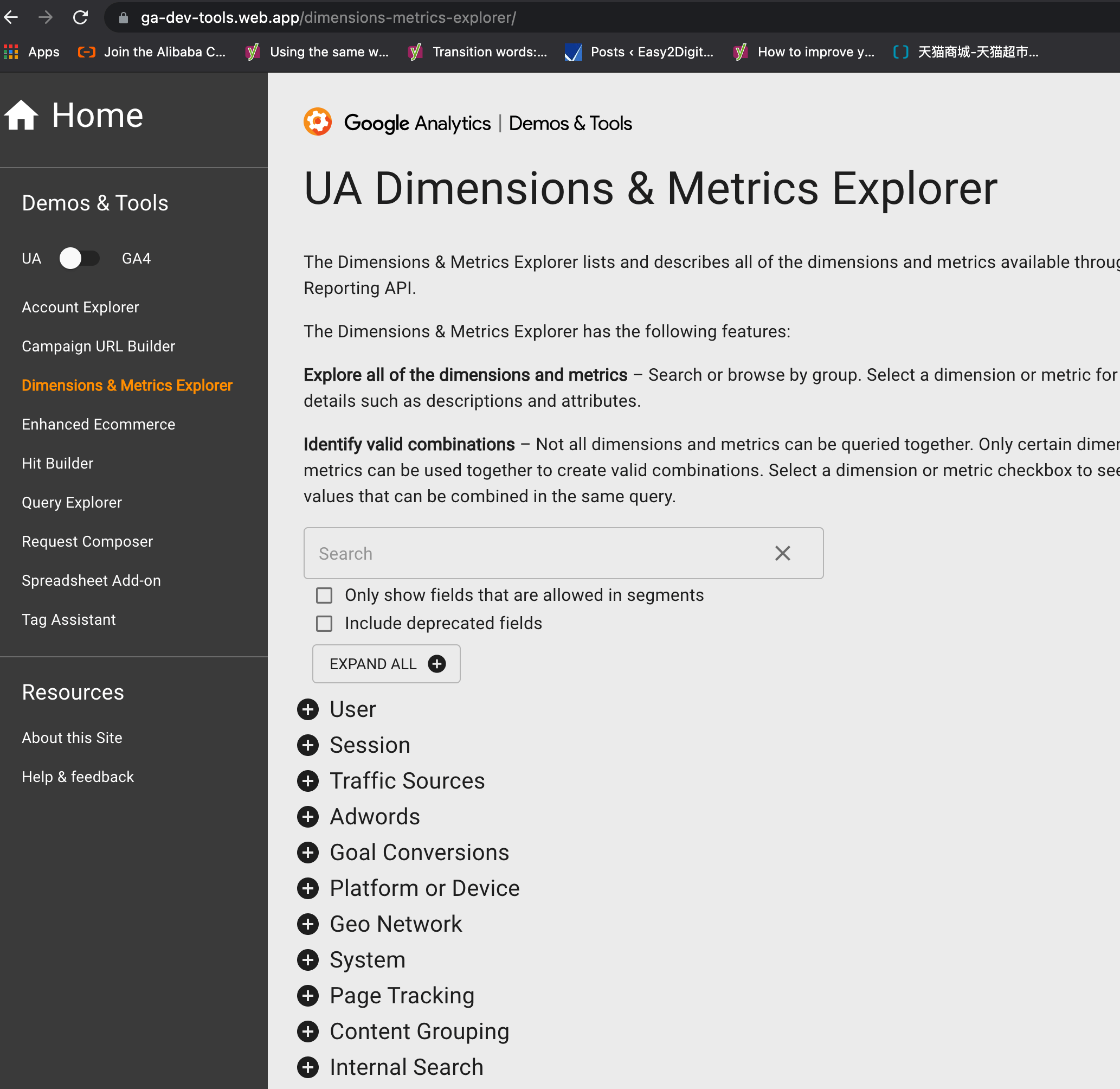This screenshot has height=1089, width=1120.
Task: Click the GA4 label
Action: [136, 259]
